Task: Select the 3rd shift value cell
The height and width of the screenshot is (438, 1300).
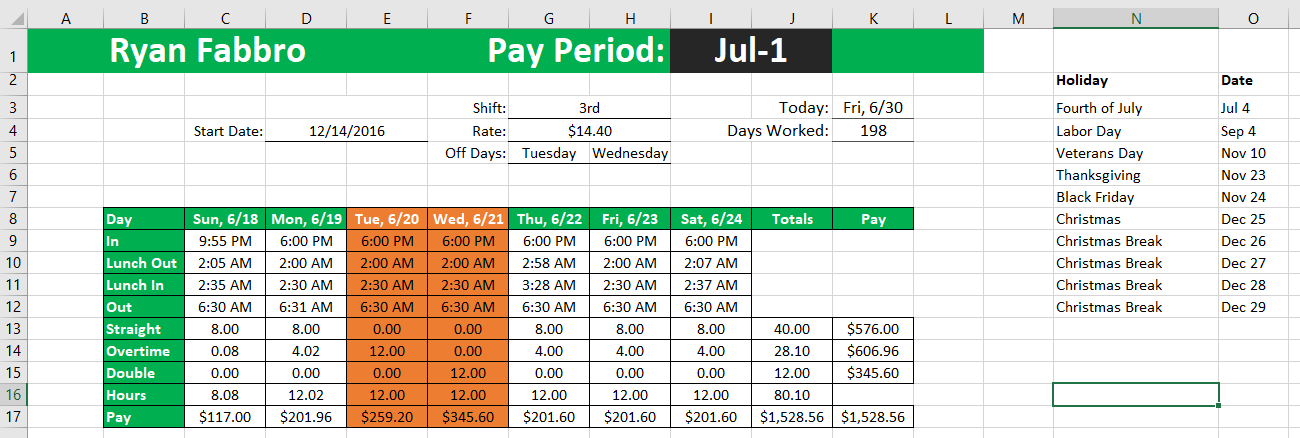Action: (589, 108)
